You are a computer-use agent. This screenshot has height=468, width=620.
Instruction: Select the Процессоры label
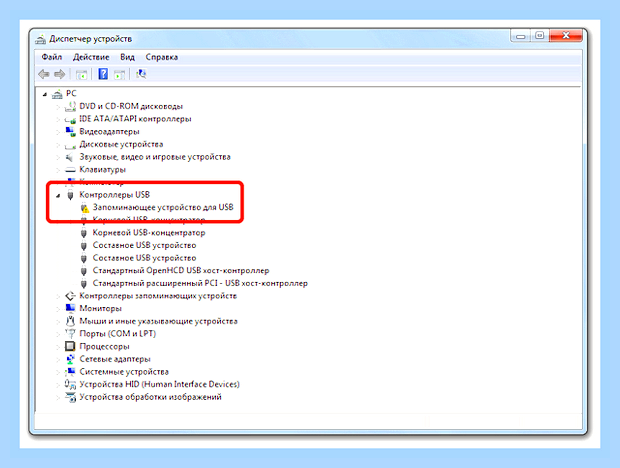tap(104, 346)
